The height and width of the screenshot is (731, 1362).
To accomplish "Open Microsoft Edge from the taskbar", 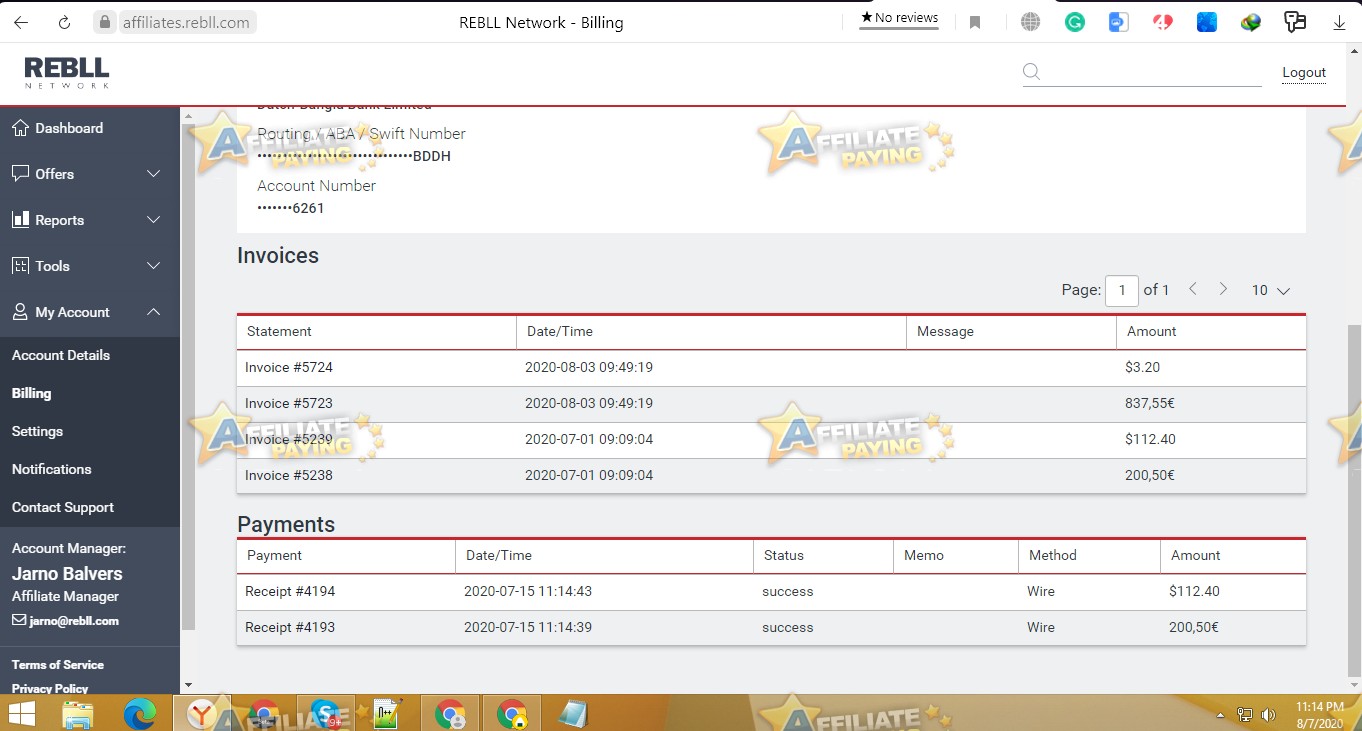I will [140, 714].
